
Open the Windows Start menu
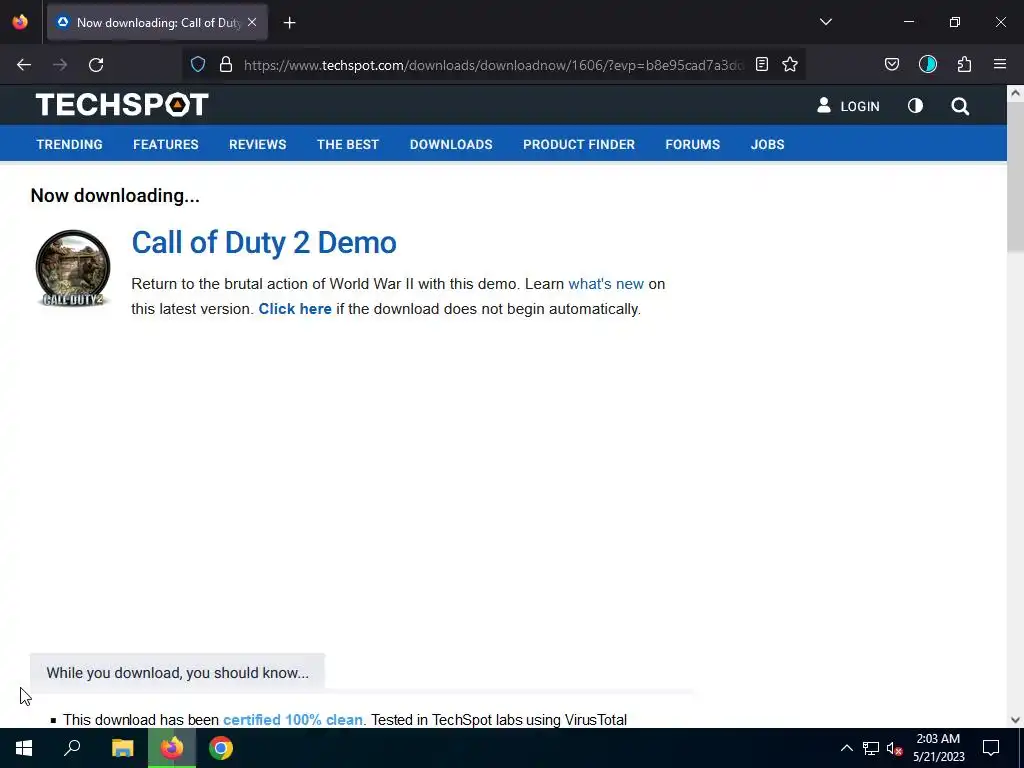click(x=24, y=748)
